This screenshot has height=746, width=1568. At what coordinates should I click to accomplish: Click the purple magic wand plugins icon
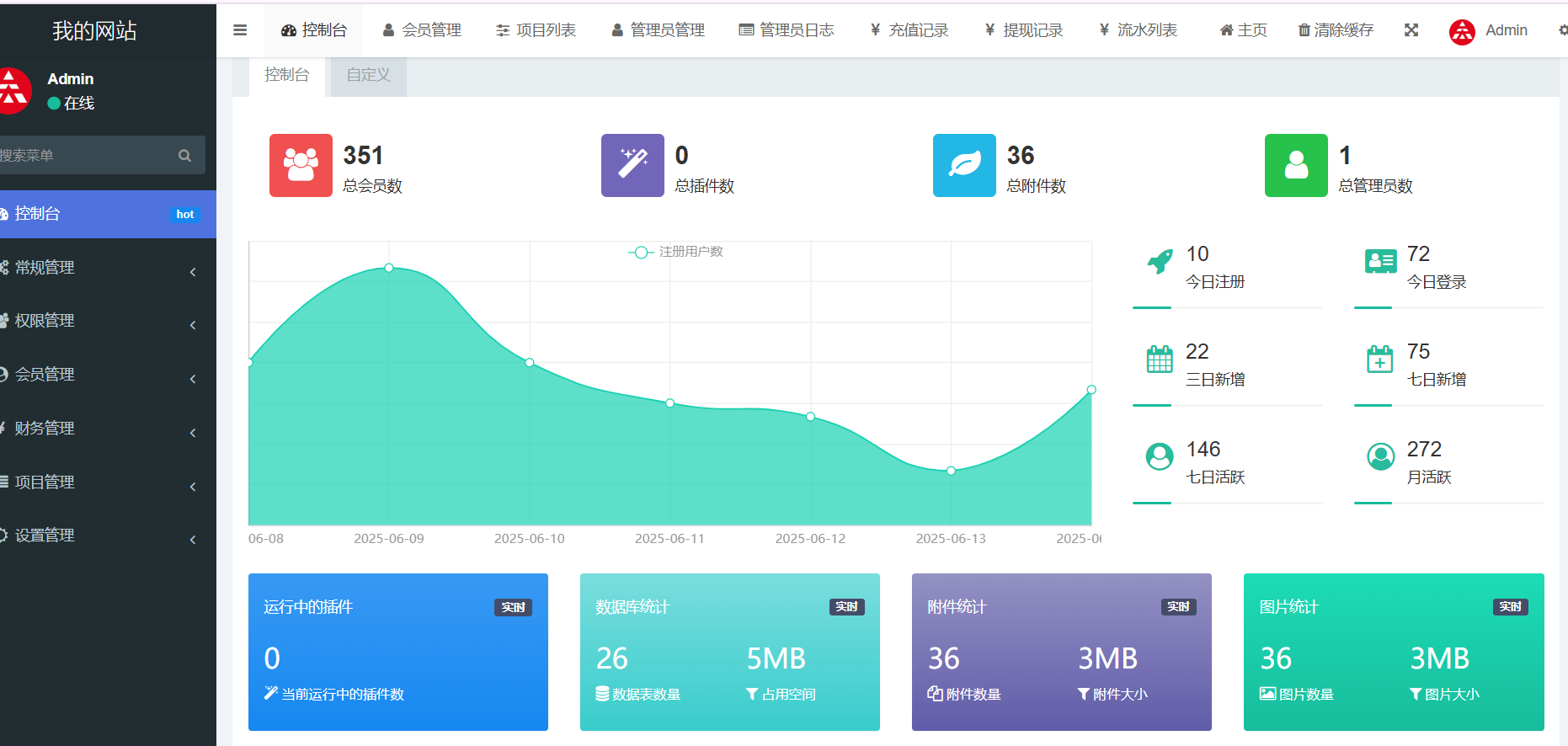632,165
